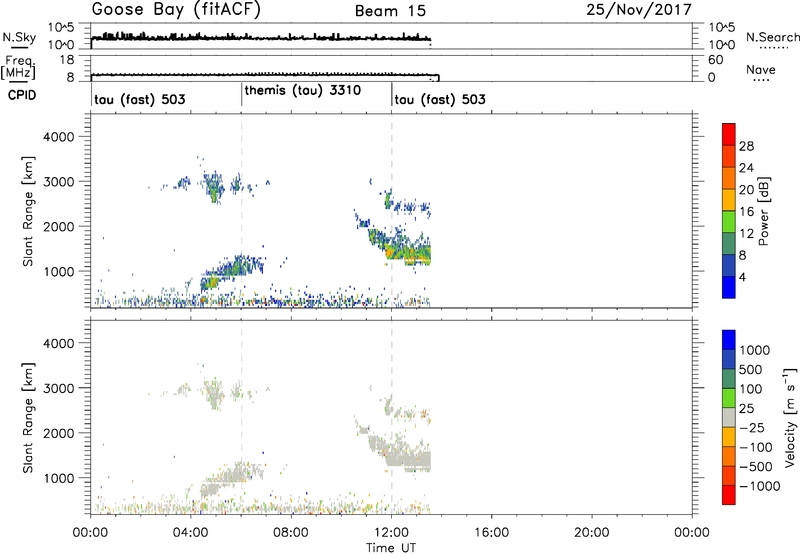Select the "N.Search" legend label
The width and height of the screenshot is (800, 554).
pyautogui.click(x=772, y=37)
